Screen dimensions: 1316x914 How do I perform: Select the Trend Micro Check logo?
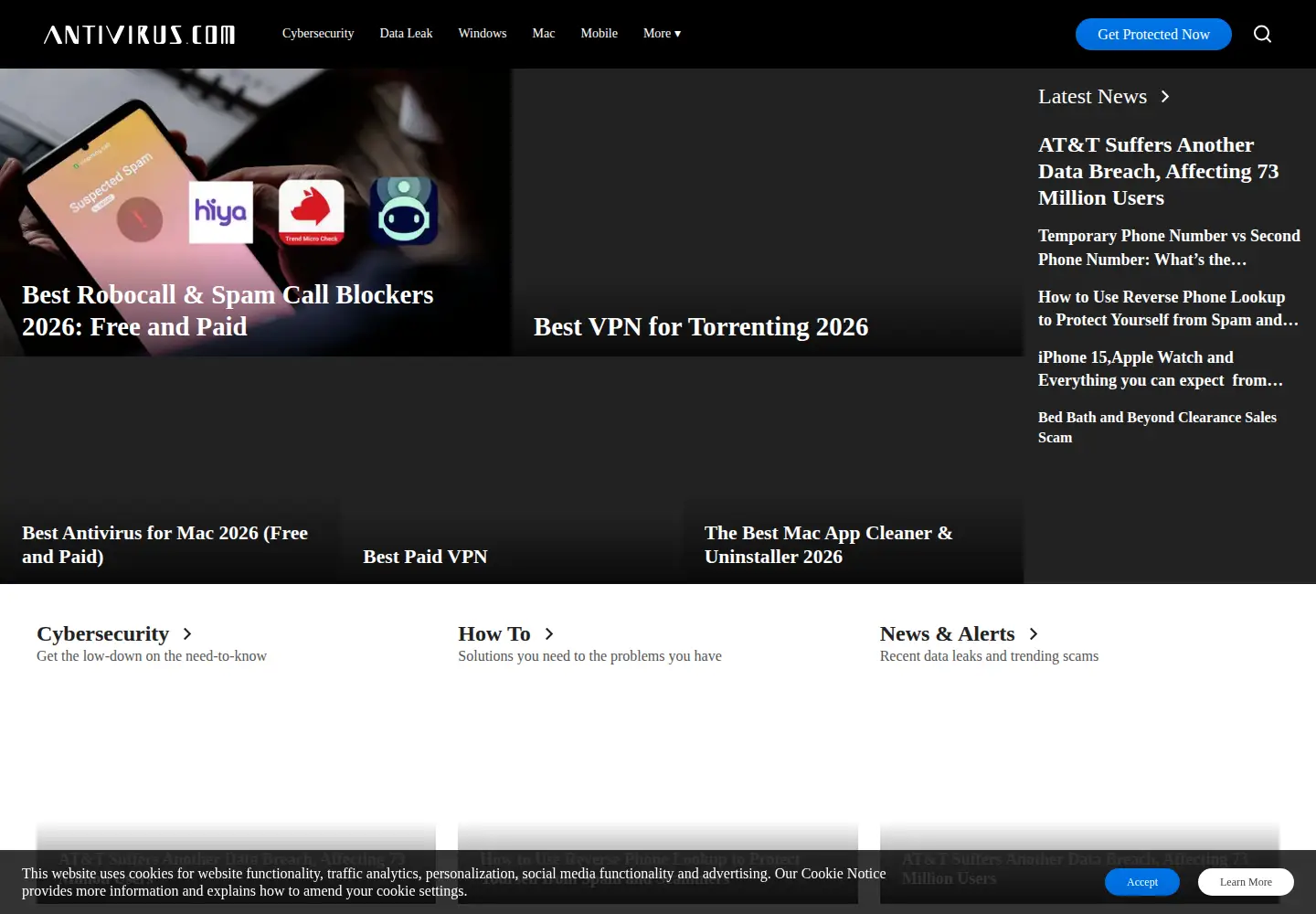(312, 212)
